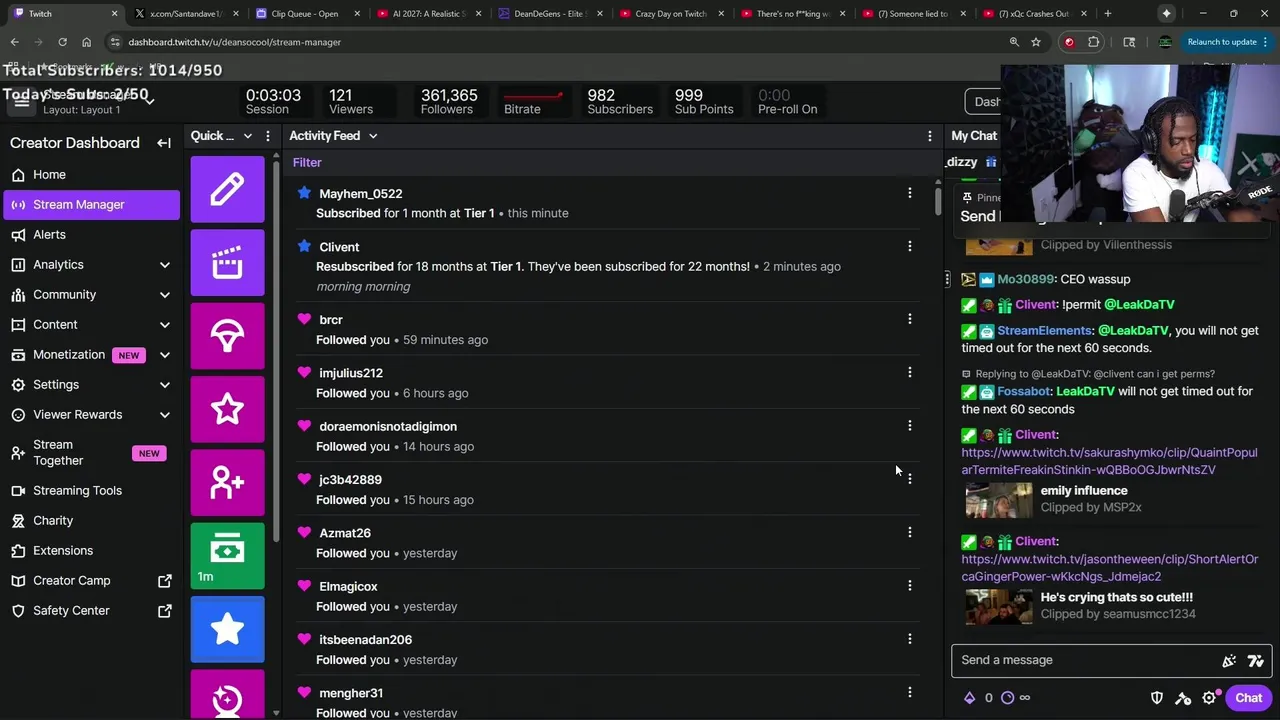Image resolution: width=1280 pixels, height=720 pixels.
Task: Click the 361,365 Followers stat
Action: coord(449,101)
